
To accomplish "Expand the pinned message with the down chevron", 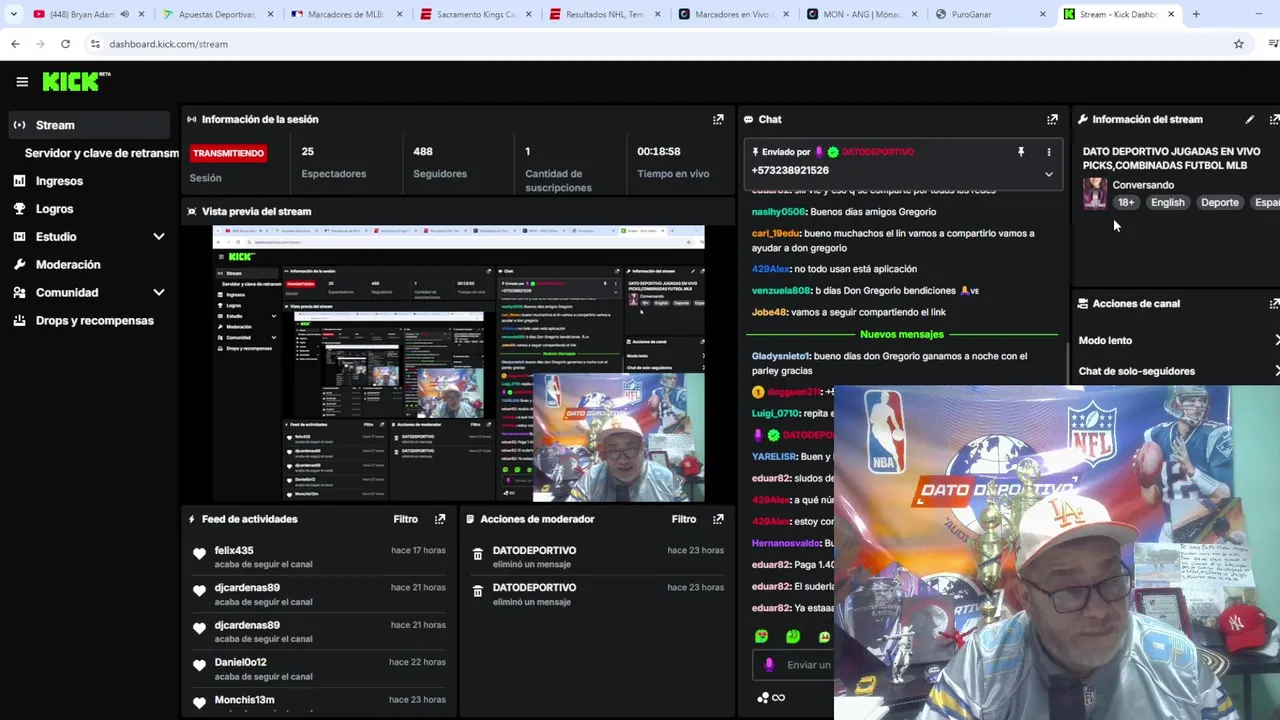I will click(1049, 174).
